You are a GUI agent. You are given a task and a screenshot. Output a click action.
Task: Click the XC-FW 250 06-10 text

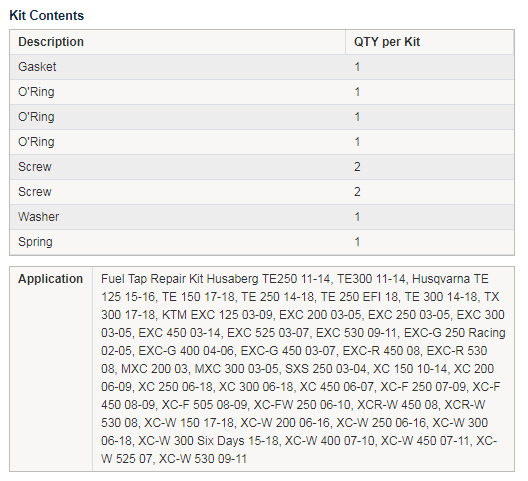(302, 405)
